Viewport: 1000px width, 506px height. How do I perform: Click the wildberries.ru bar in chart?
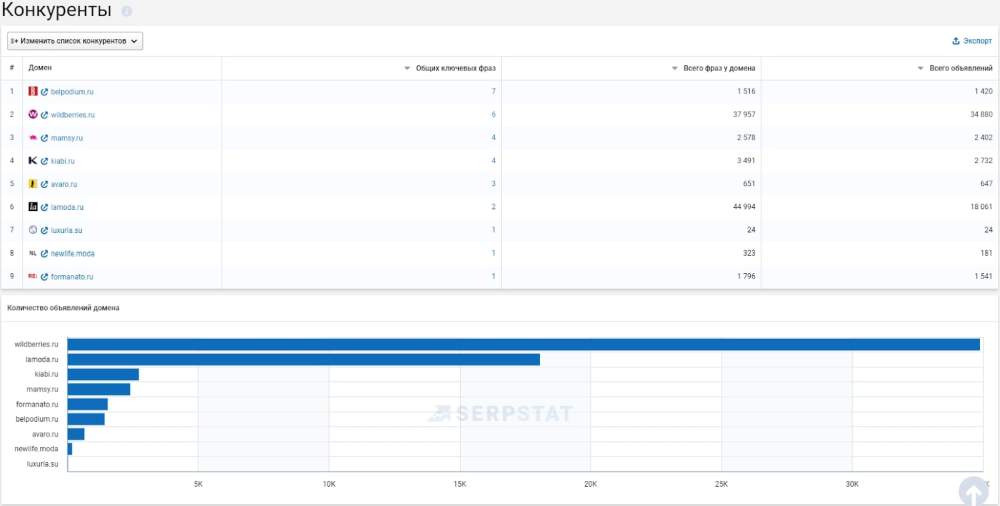[x=524, y=345]
